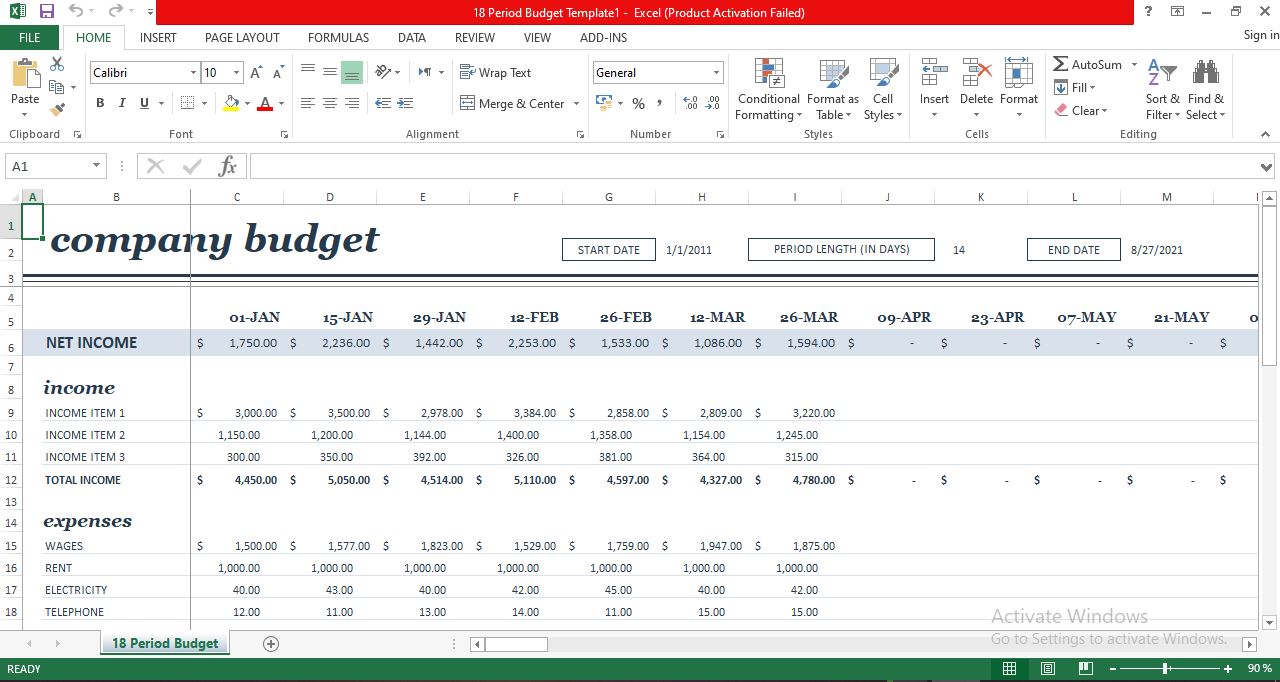Toggle italic formatting

pos(120,103)
